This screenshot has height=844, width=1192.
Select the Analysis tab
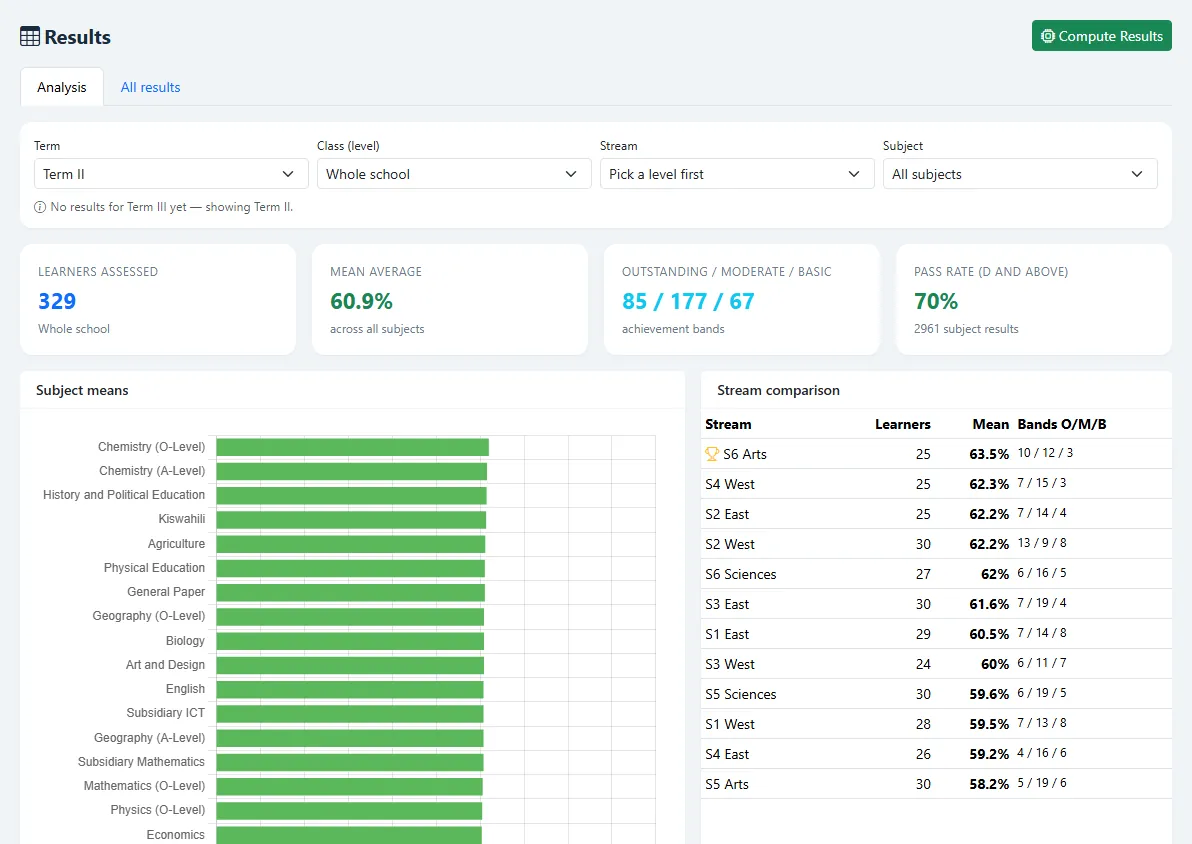[x=62, y=87]
